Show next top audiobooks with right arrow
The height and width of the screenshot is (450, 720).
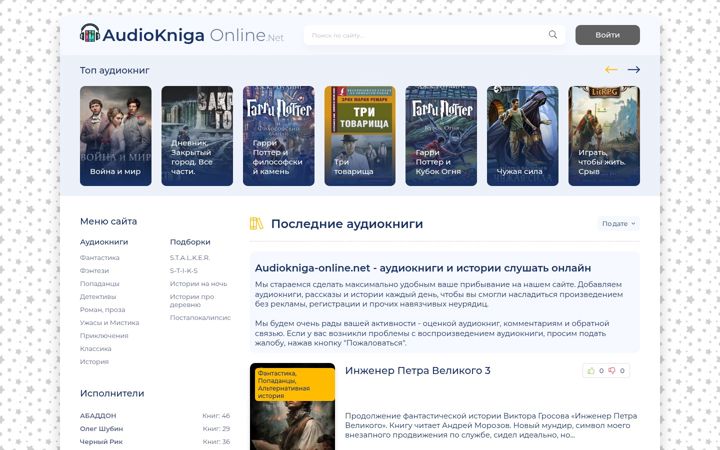(x=634, y=70)
